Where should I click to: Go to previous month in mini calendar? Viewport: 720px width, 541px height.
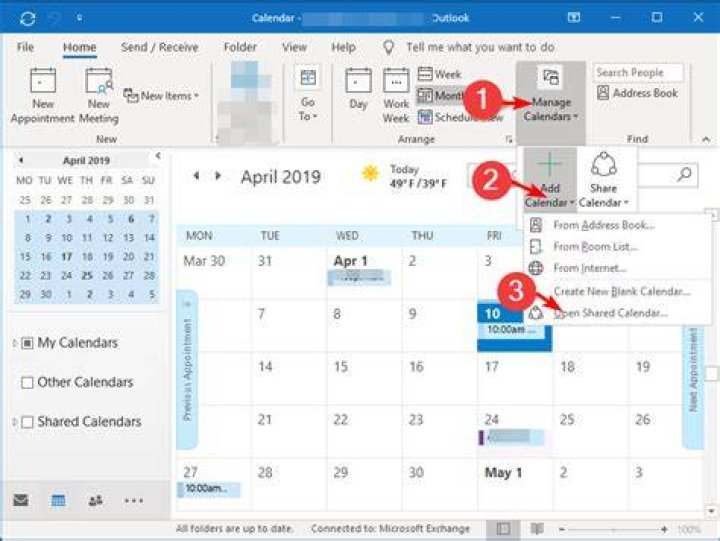click(x=21, y=160)
